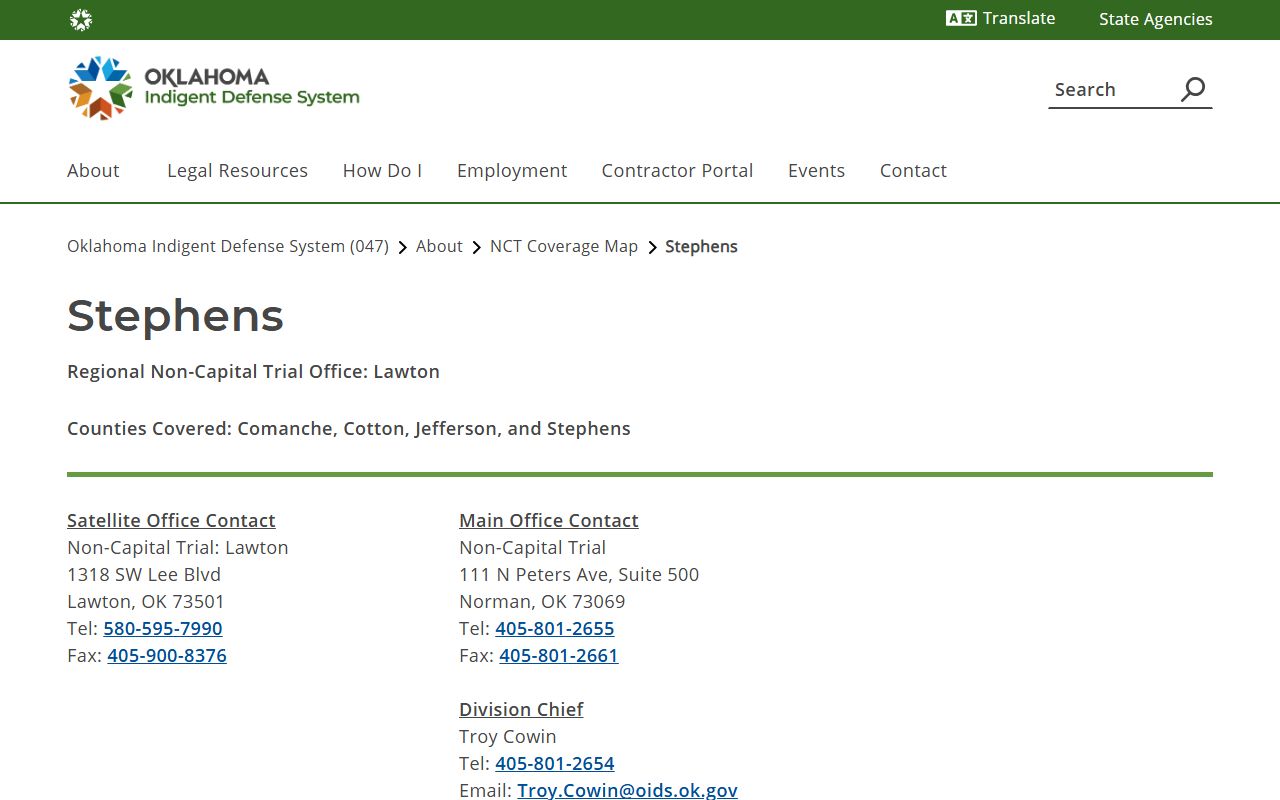1280x800 pixels.
Task: Go to NCT Coverage Map breadcrumb
Action: coord(564,246)
